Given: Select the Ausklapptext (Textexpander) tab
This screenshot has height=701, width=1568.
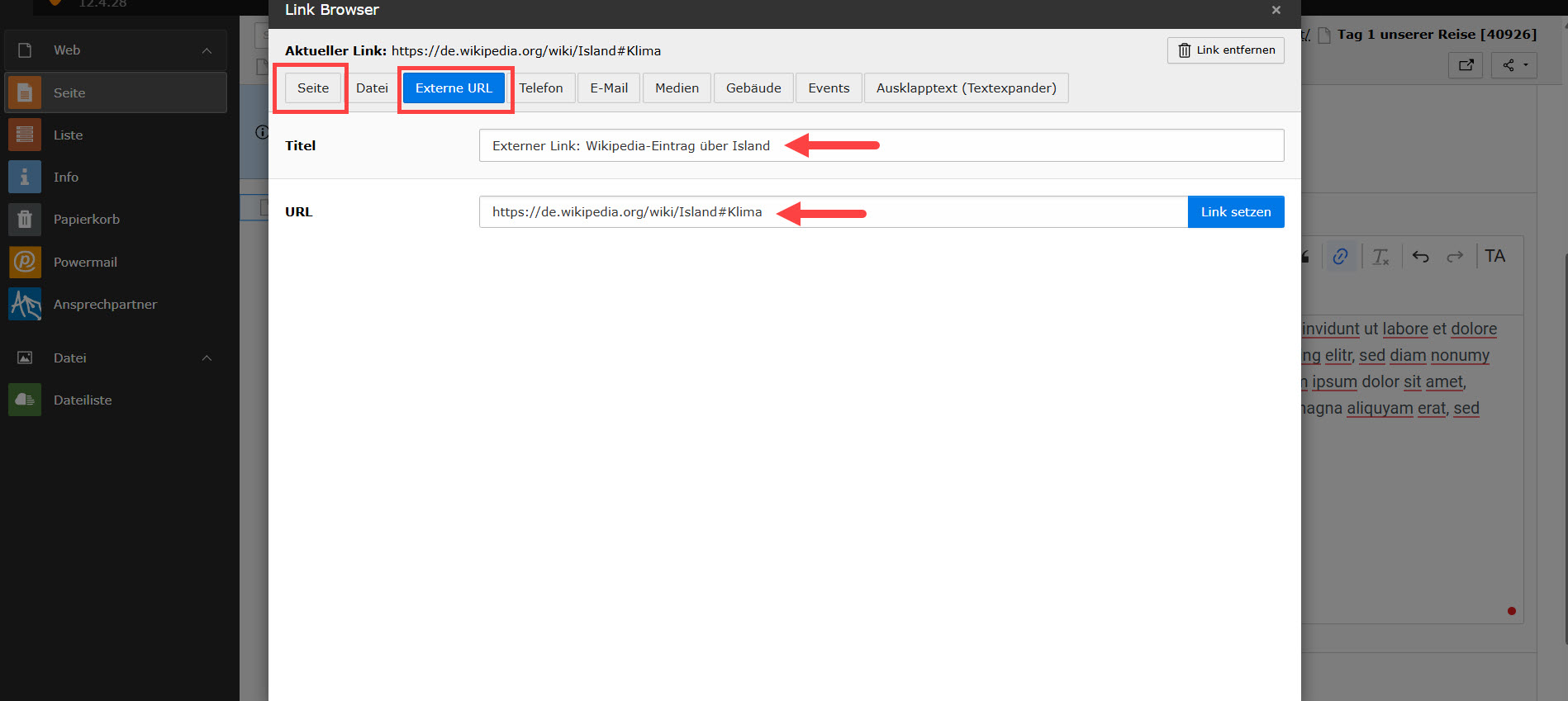Looking at the screenshot, I should pyautogui.click(x=965, y=88).
